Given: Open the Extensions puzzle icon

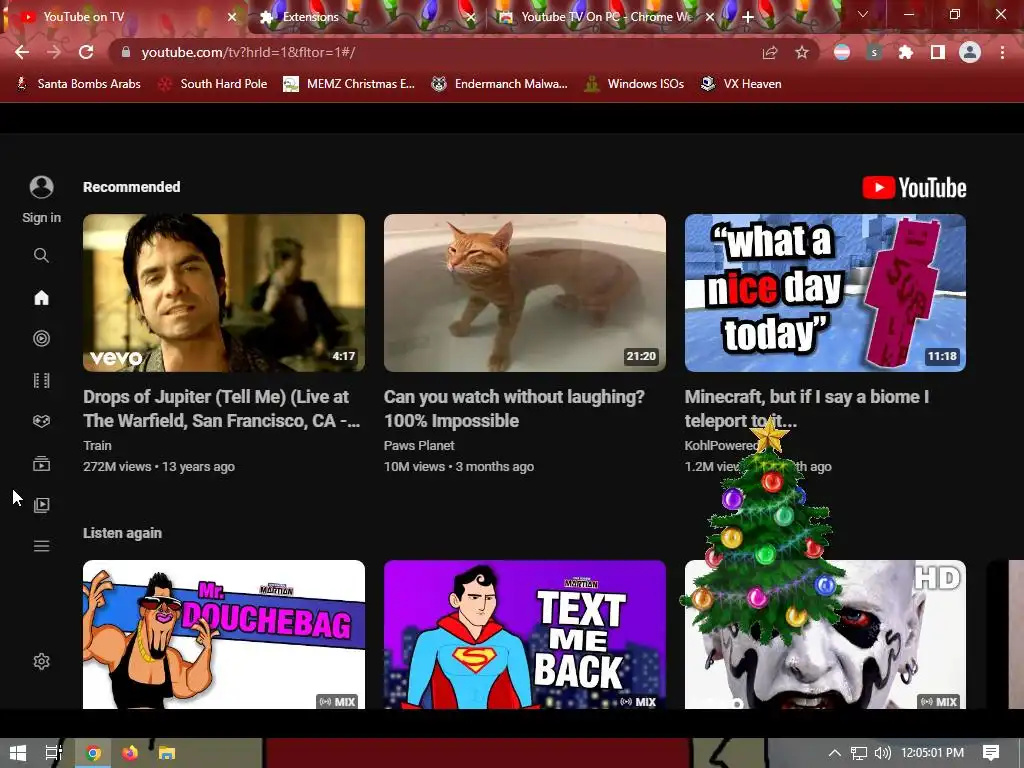Looking at the screenshot, I should coord(906,52).
